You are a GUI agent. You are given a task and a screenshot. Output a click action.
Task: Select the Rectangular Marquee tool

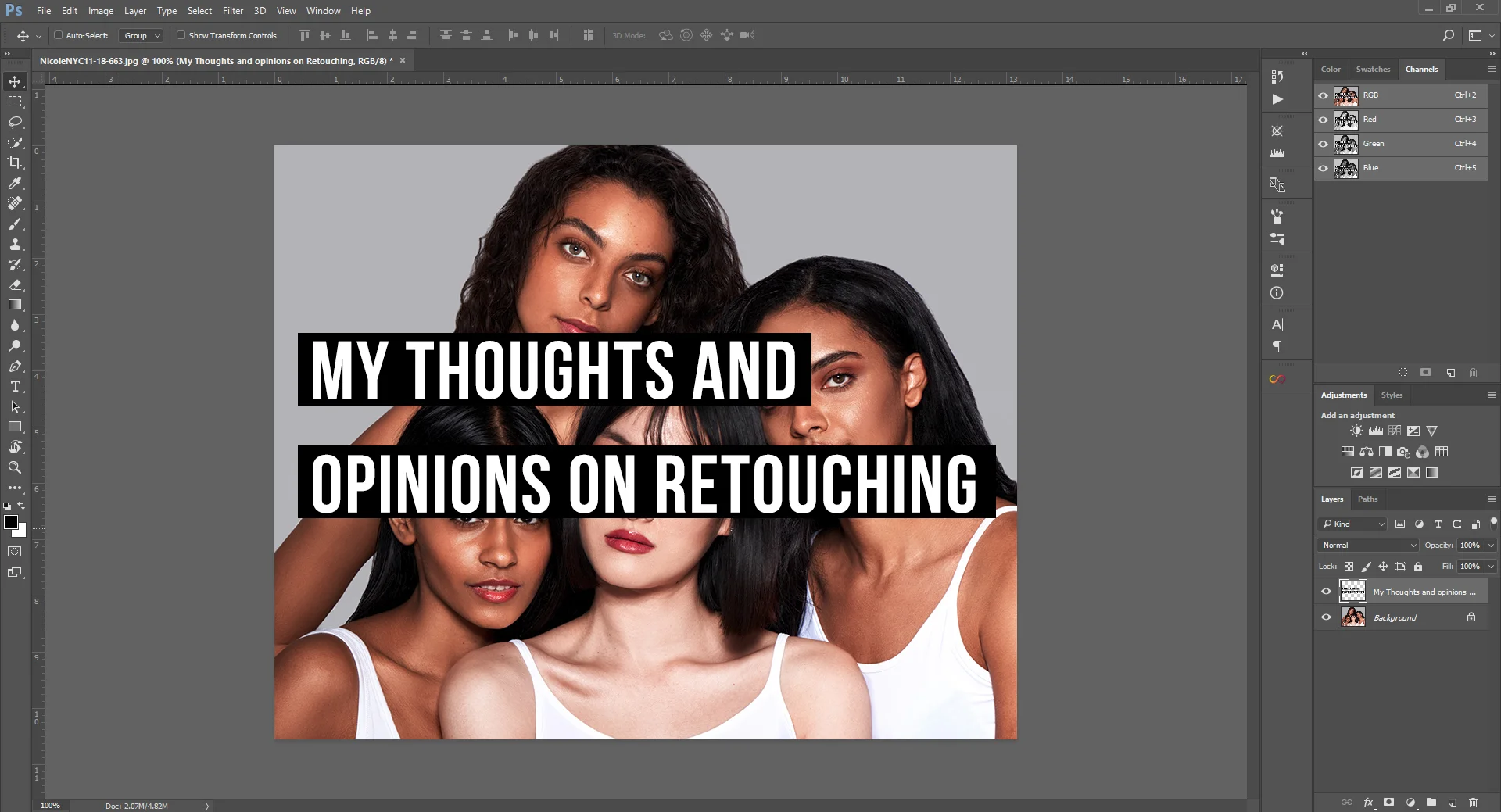tap(15, 102)
